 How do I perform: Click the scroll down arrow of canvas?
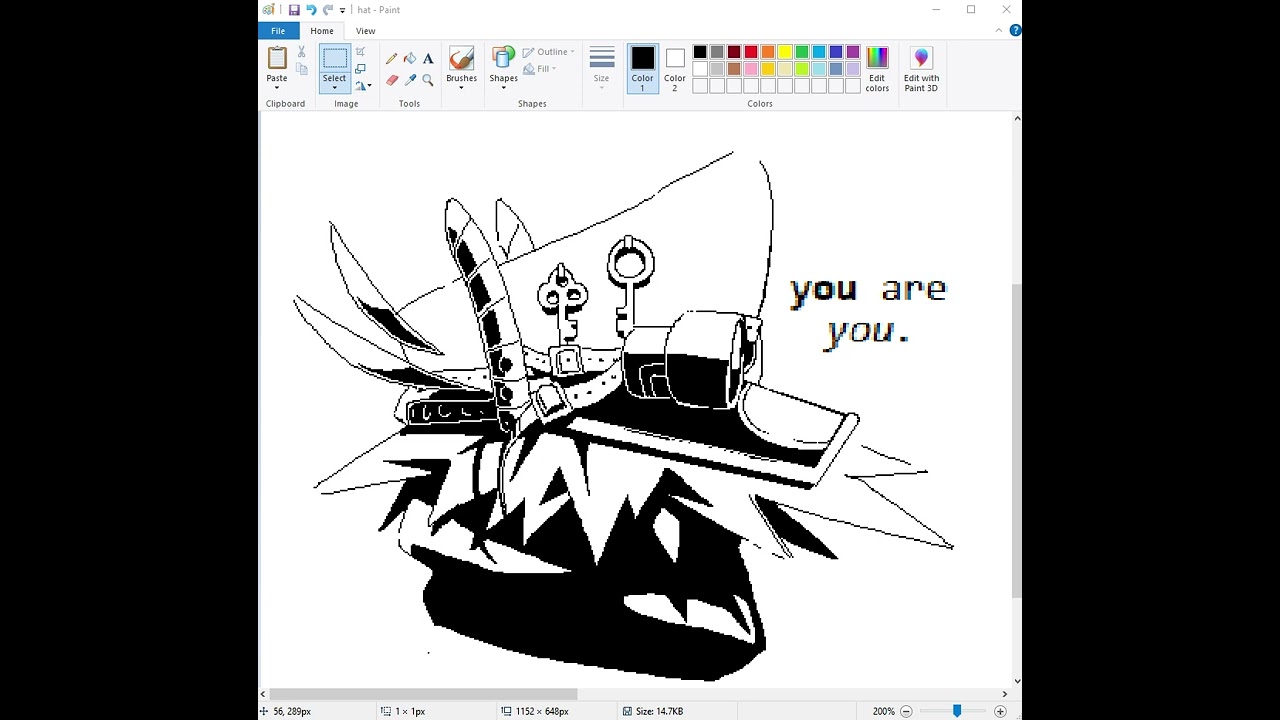point(1017,681)
